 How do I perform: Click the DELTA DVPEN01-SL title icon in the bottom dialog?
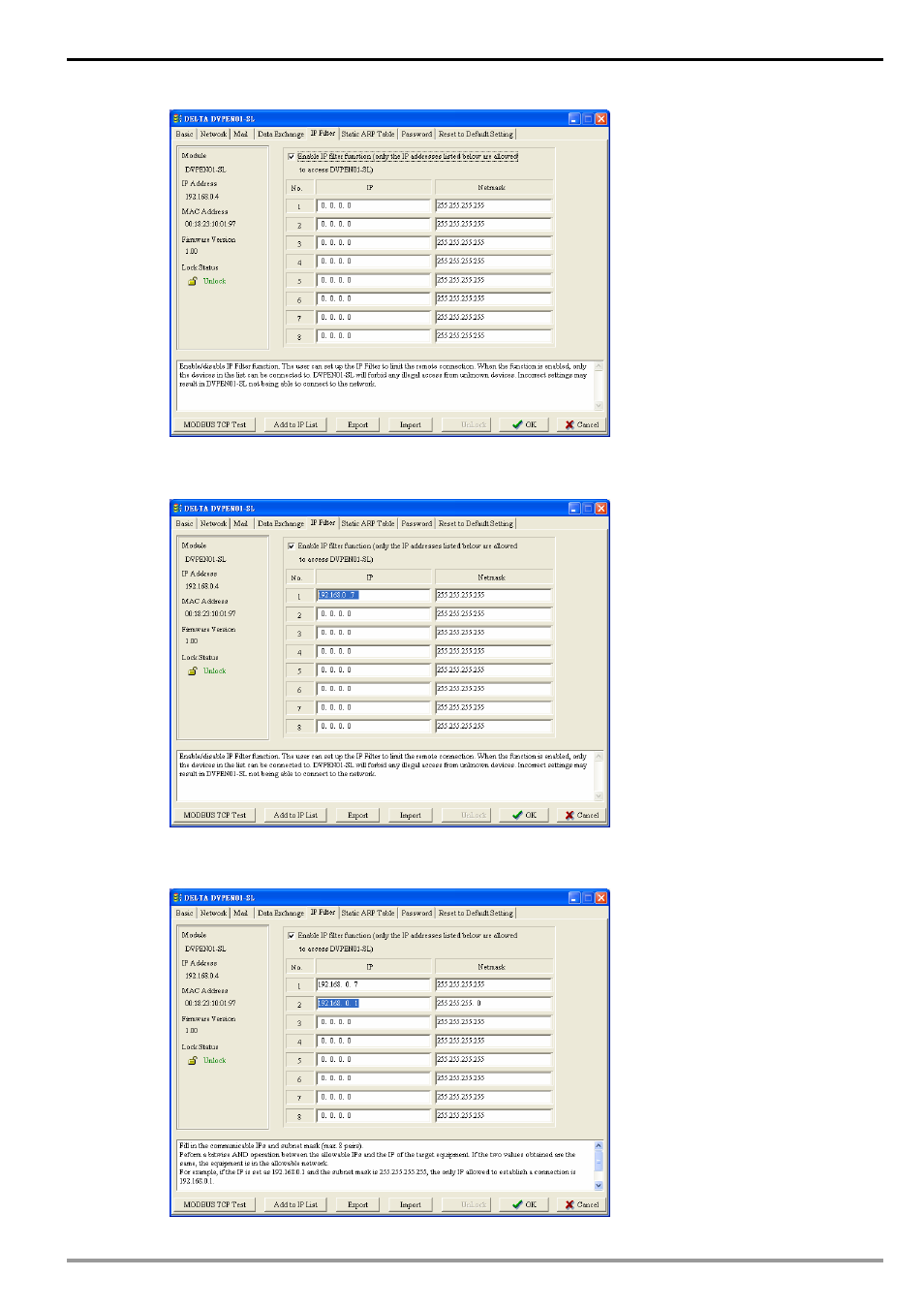click(x=177, y=897)
